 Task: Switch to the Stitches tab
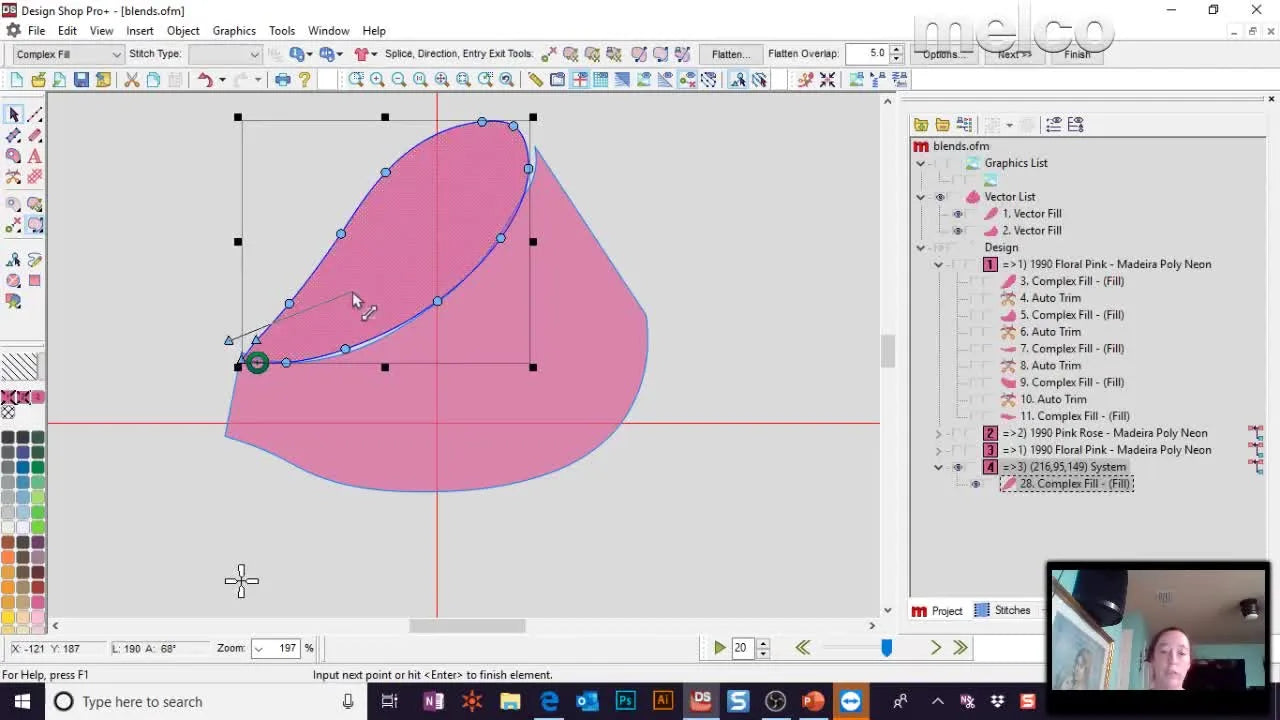1002,610
